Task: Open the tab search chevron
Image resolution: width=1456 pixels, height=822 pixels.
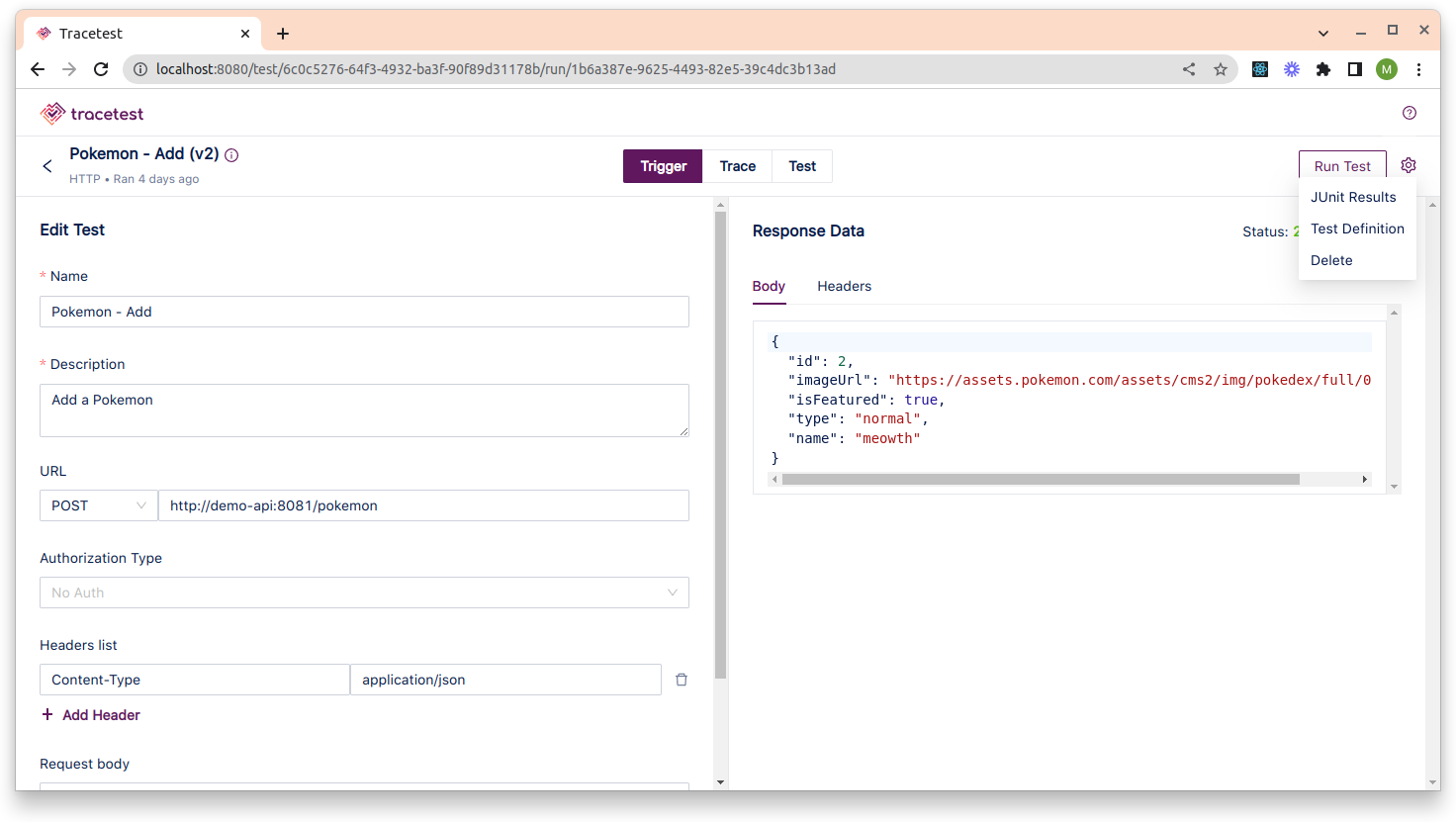Action: (x=1323, y=34)
